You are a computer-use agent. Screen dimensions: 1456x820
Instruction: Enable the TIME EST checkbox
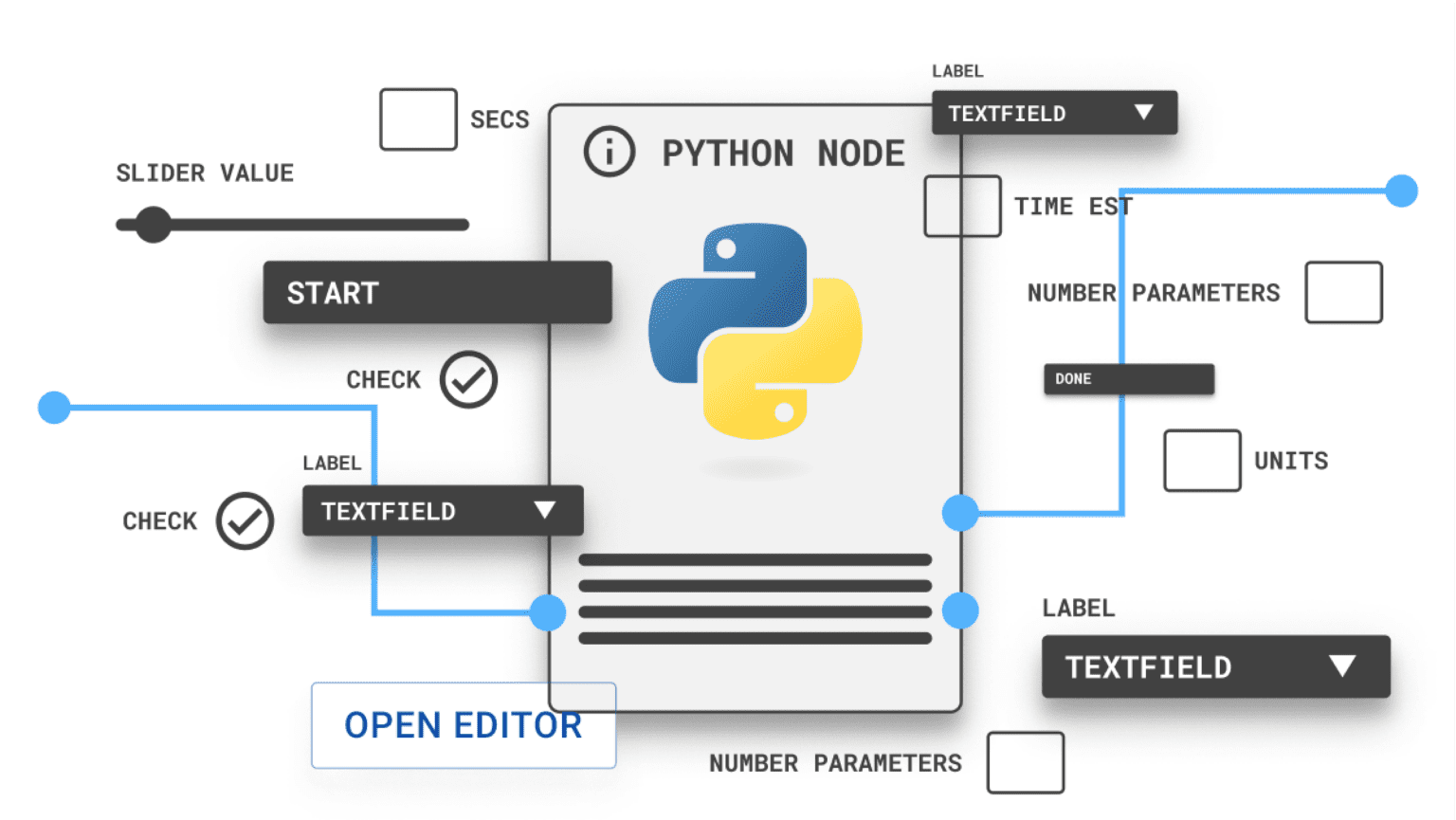[x=962, y=206]
